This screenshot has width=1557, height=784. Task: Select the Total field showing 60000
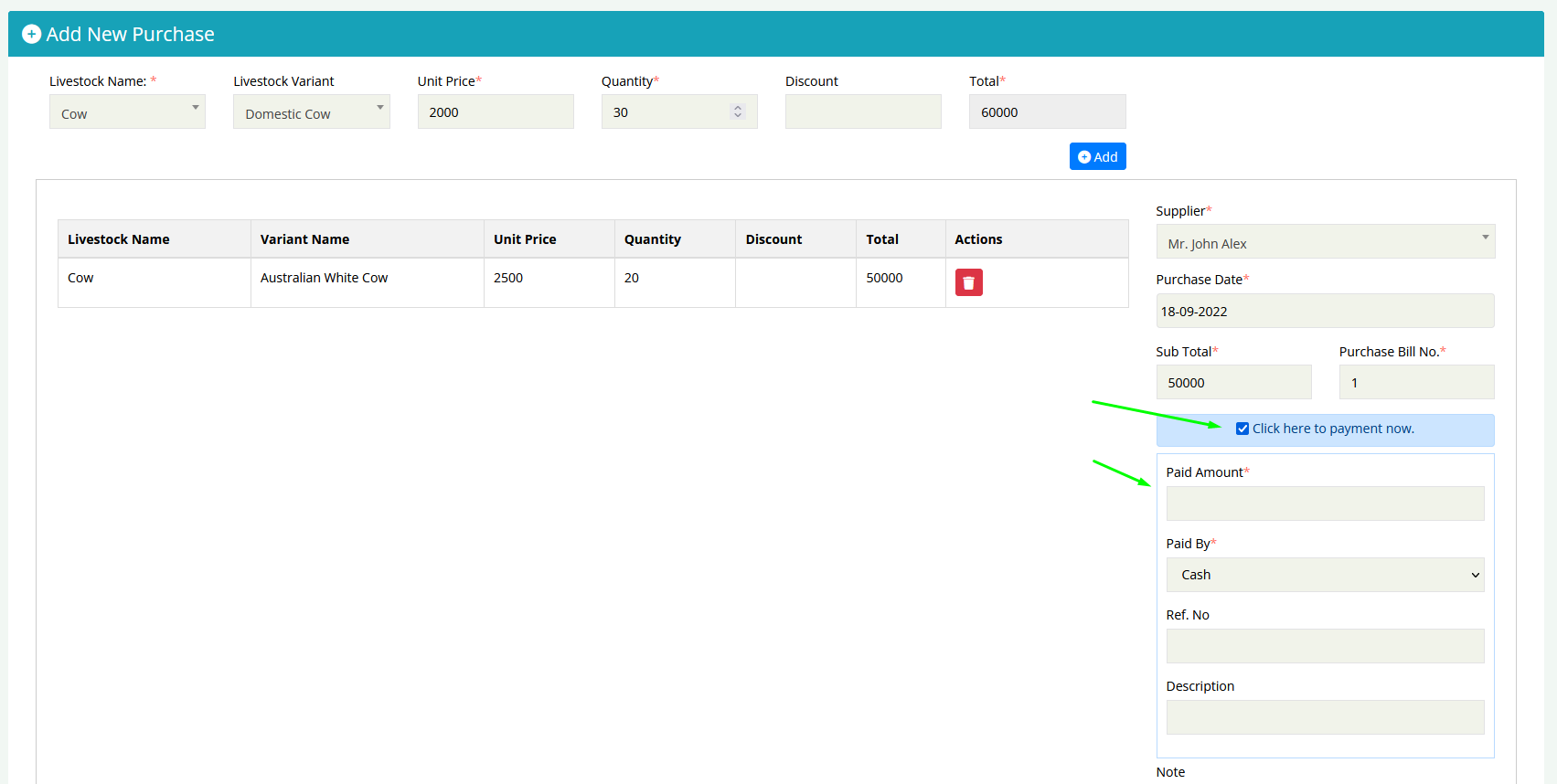click(x=1046, y=112)
